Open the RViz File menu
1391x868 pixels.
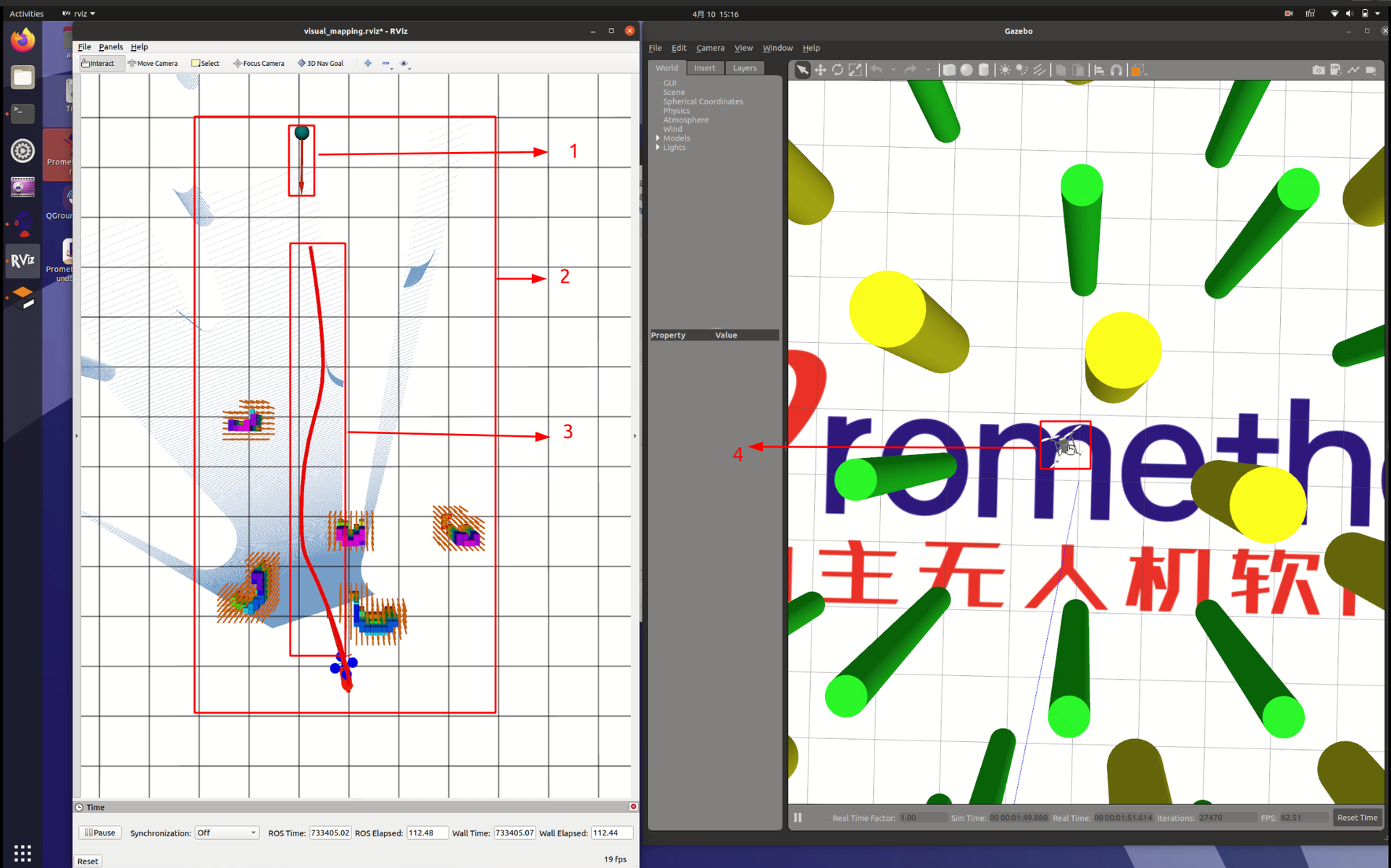click(85, 46)
